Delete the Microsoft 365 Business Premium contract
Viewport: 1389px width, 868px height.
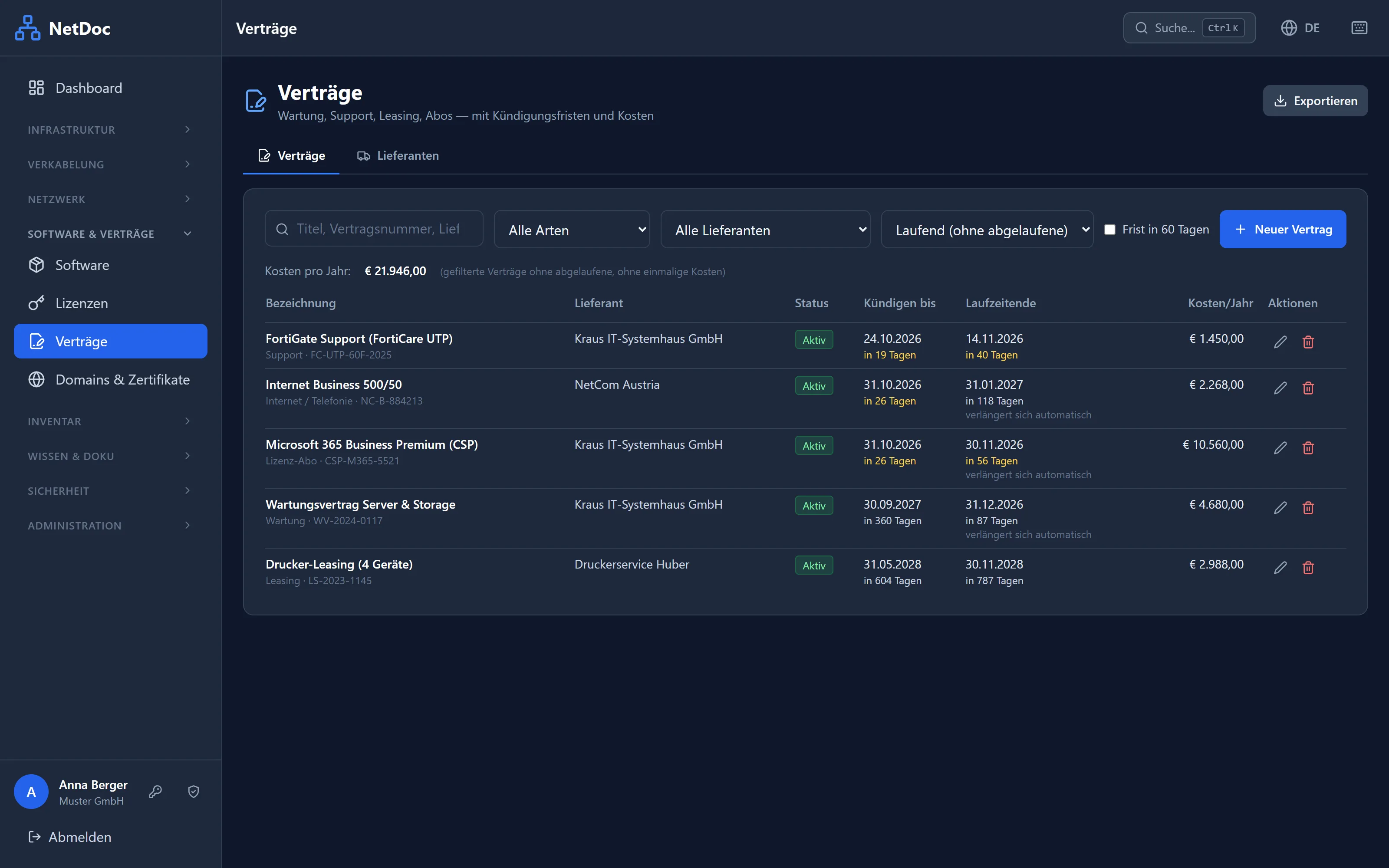point(1308,448)
